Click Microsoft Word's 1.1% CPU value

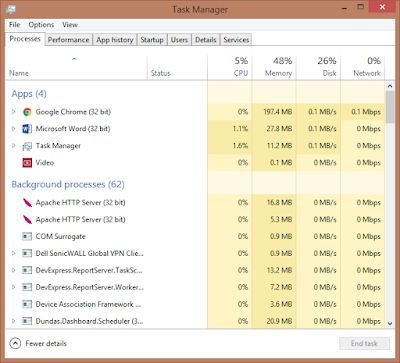tap(240, 129)
